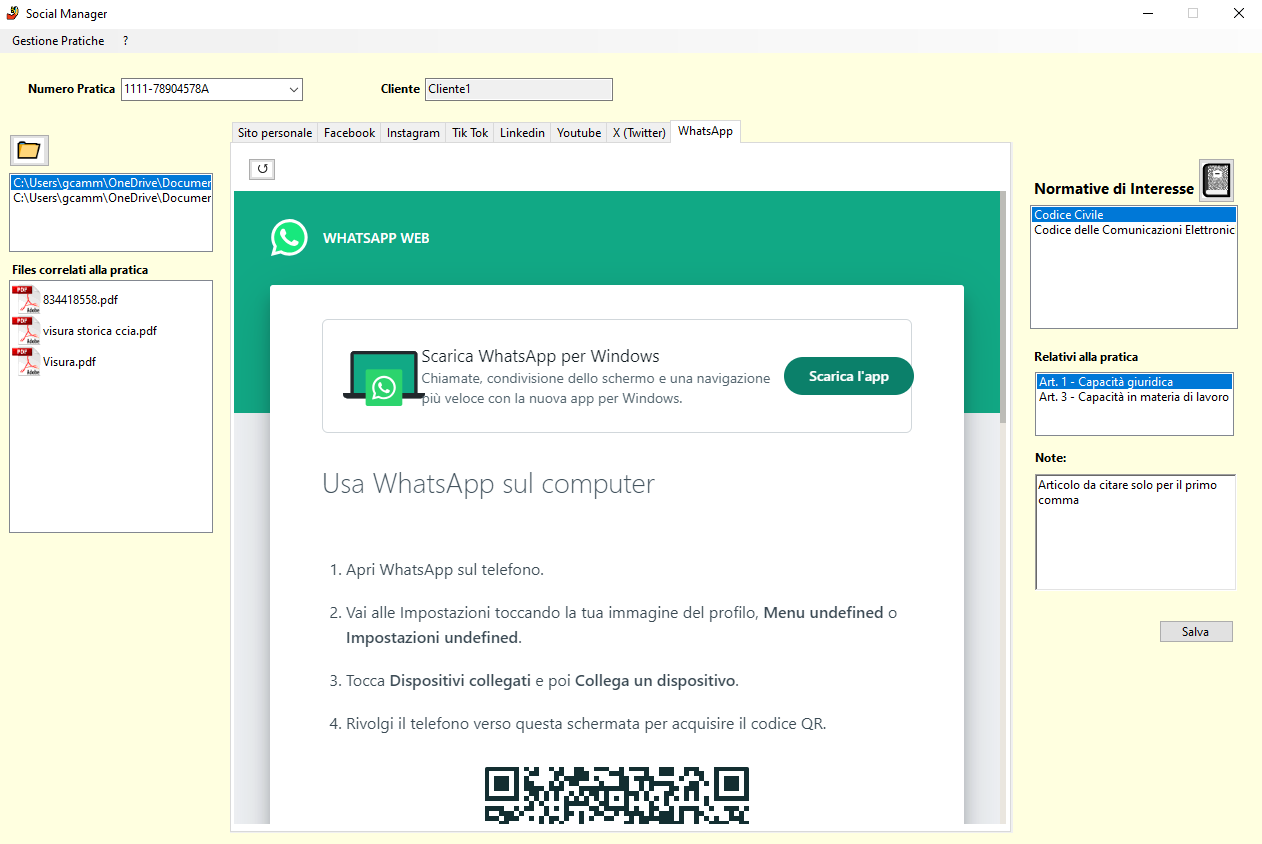Minimize the Social Manager window
1262x844 pixels.
[1147, 14]
